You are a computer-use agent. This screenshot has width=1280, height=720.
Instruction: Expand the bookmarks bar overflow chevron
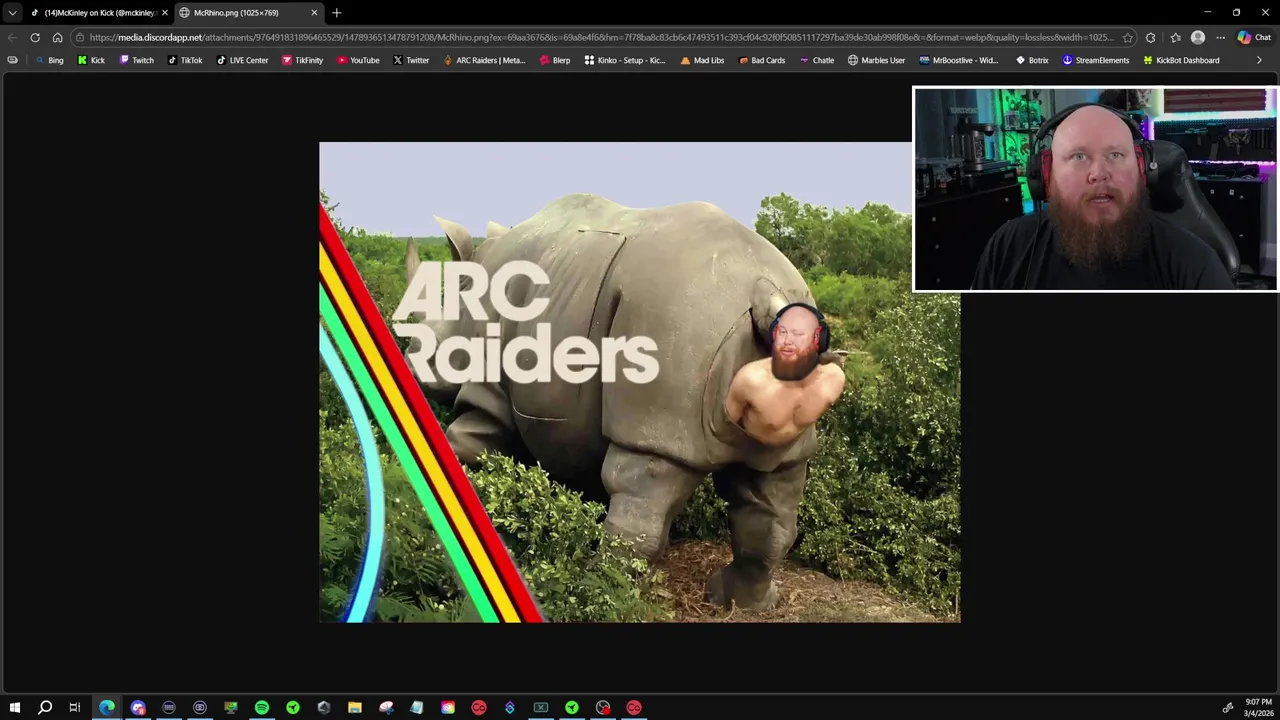(1259, 60)
